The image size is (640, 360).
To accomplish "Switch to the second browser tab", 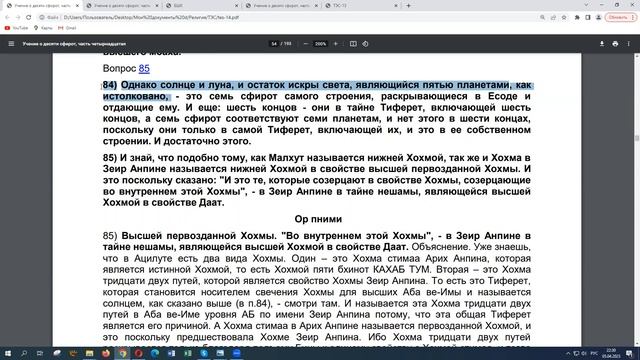I will click(x=122, y=6).
